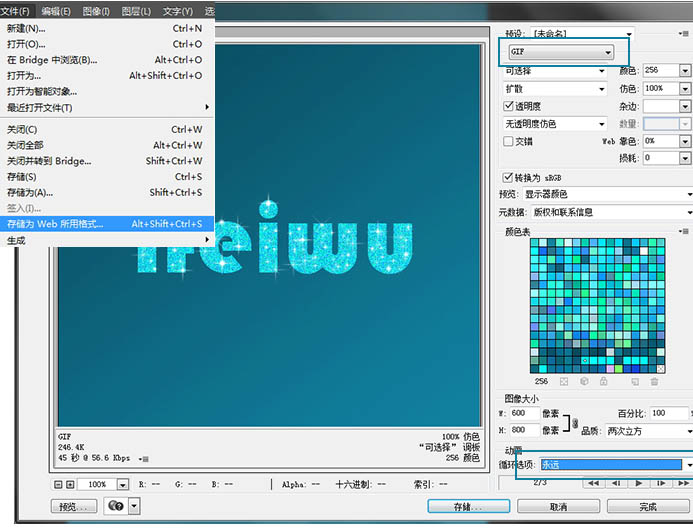Click the 预览... button
Image resolution: width=693 pixels, height=529 pixels.
pos(74,506)
